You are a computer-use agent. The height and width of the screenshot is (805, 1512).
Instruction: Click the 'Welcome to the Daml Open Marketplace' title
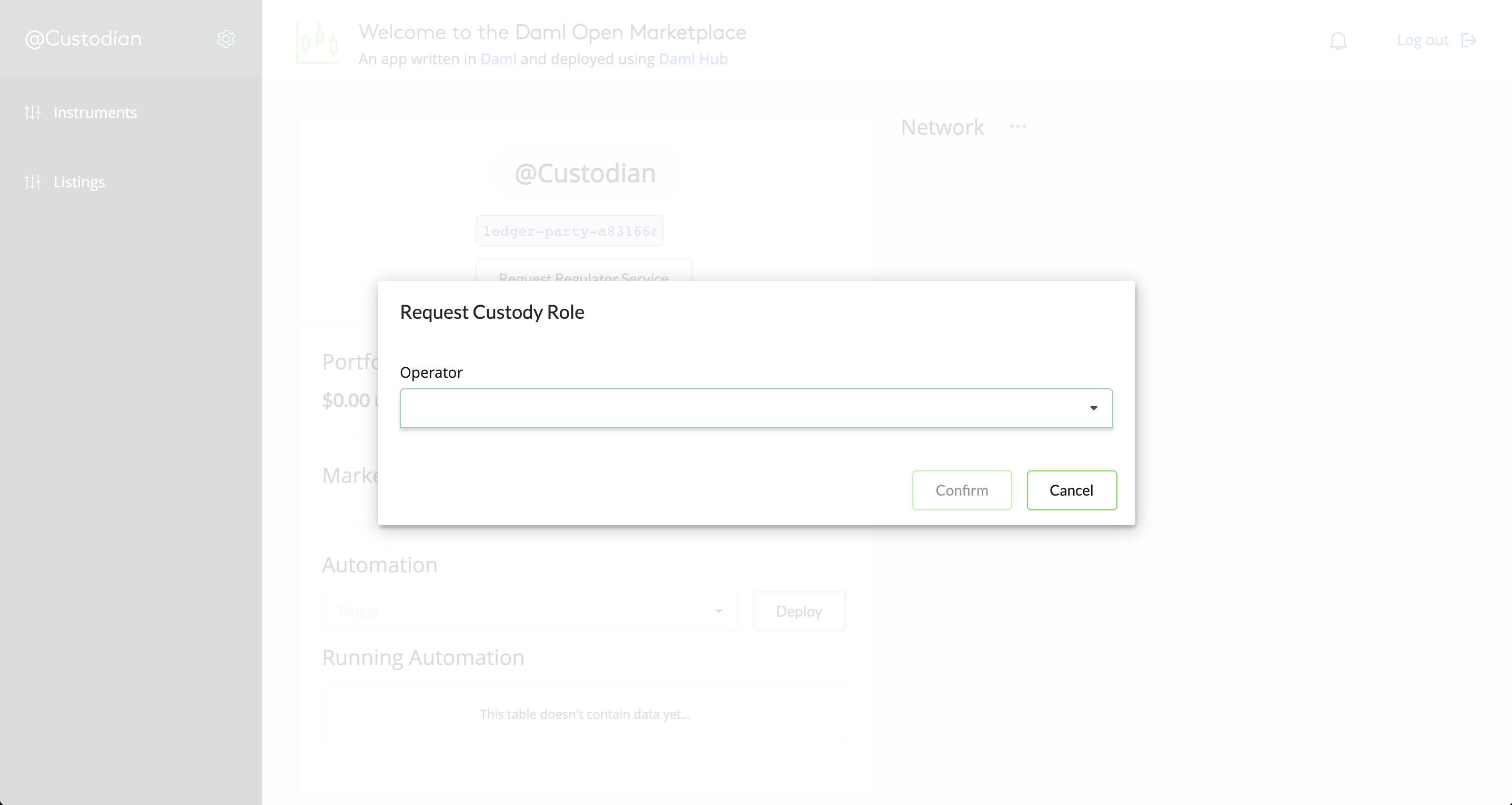[552, 32]
